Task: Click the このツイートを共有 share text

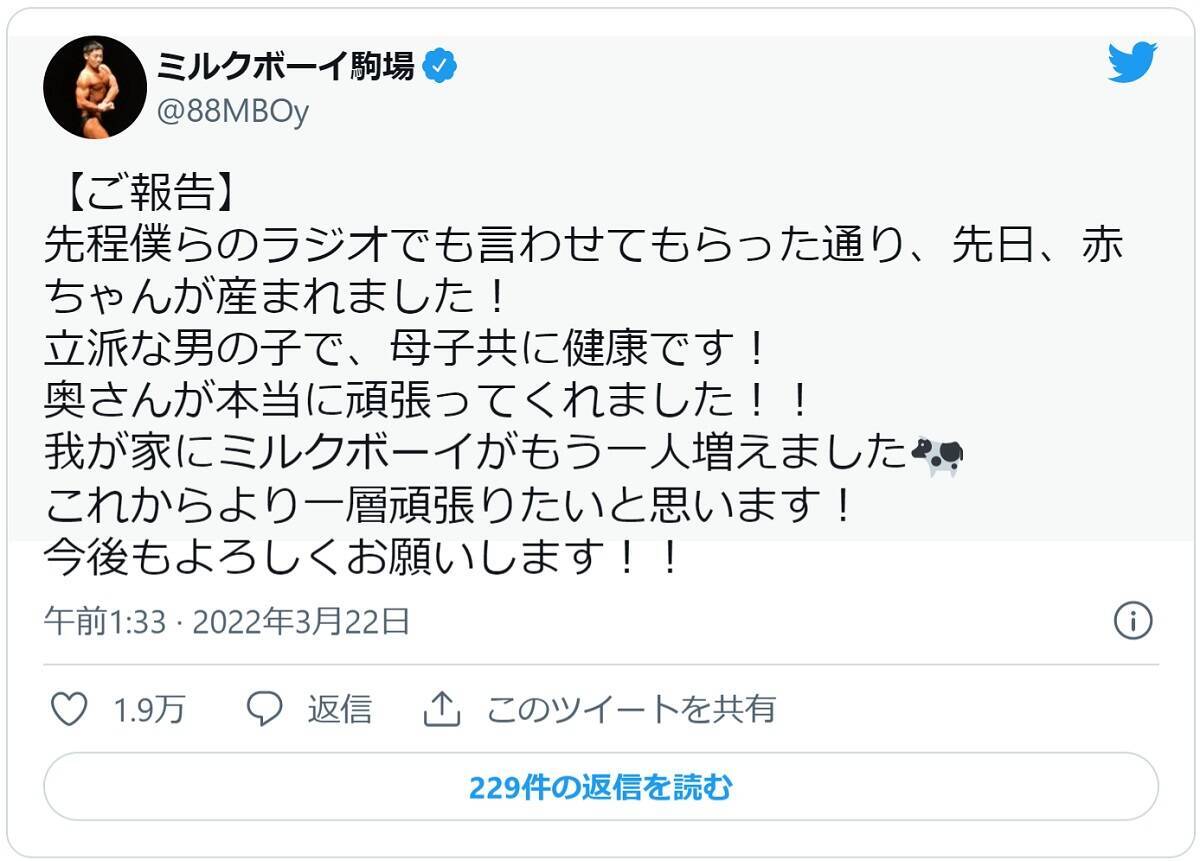Action: [631, 710]
